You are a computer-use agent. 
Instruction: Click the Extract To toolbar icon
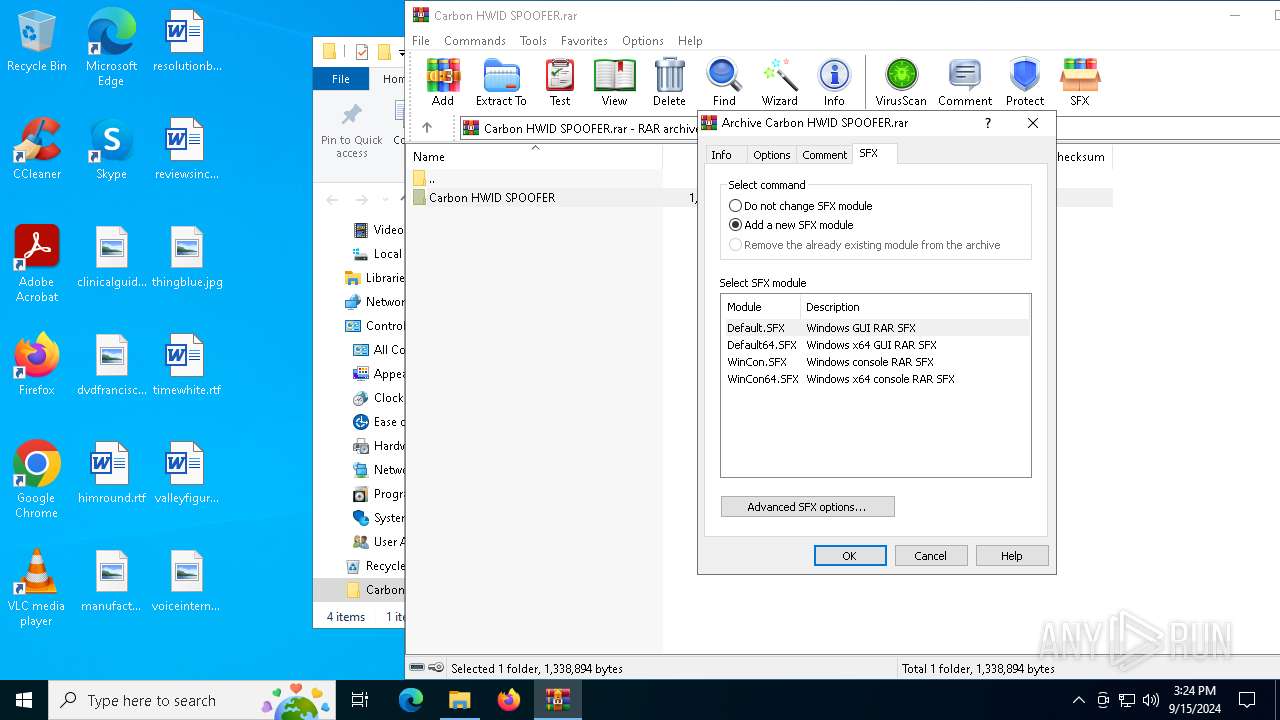(501, 82)
